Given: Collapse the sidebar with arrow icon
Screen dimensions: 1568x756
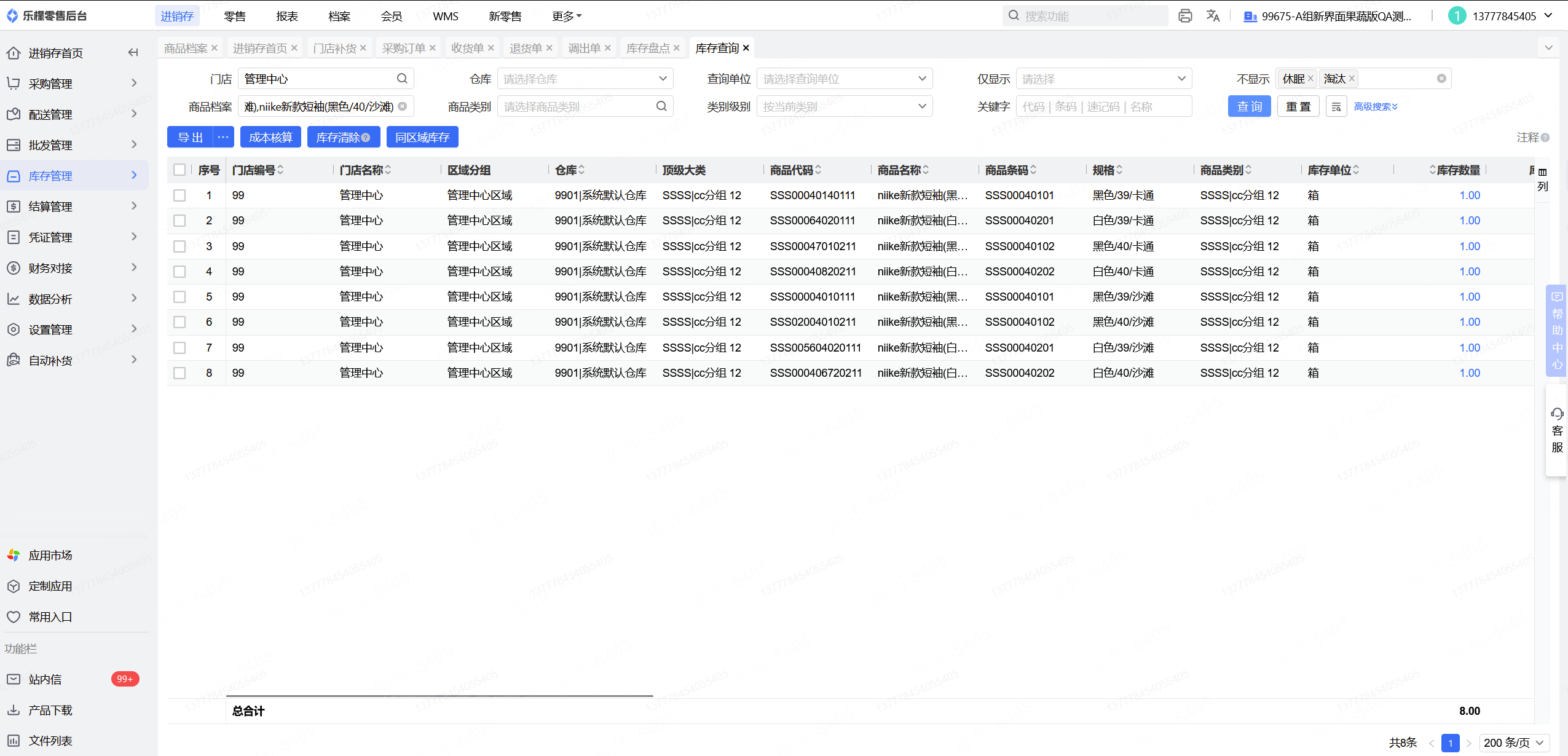Looking at the screenshot, I should tap(133, 53).
